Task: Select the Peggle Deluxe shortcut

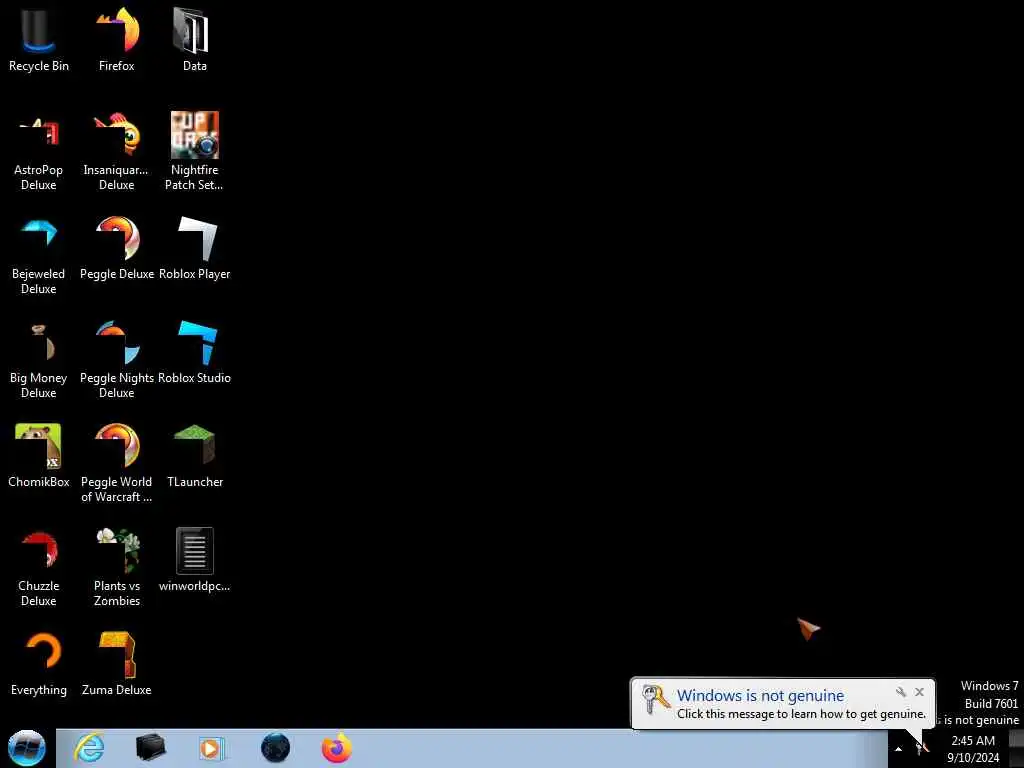Action: tap(117, 248)
